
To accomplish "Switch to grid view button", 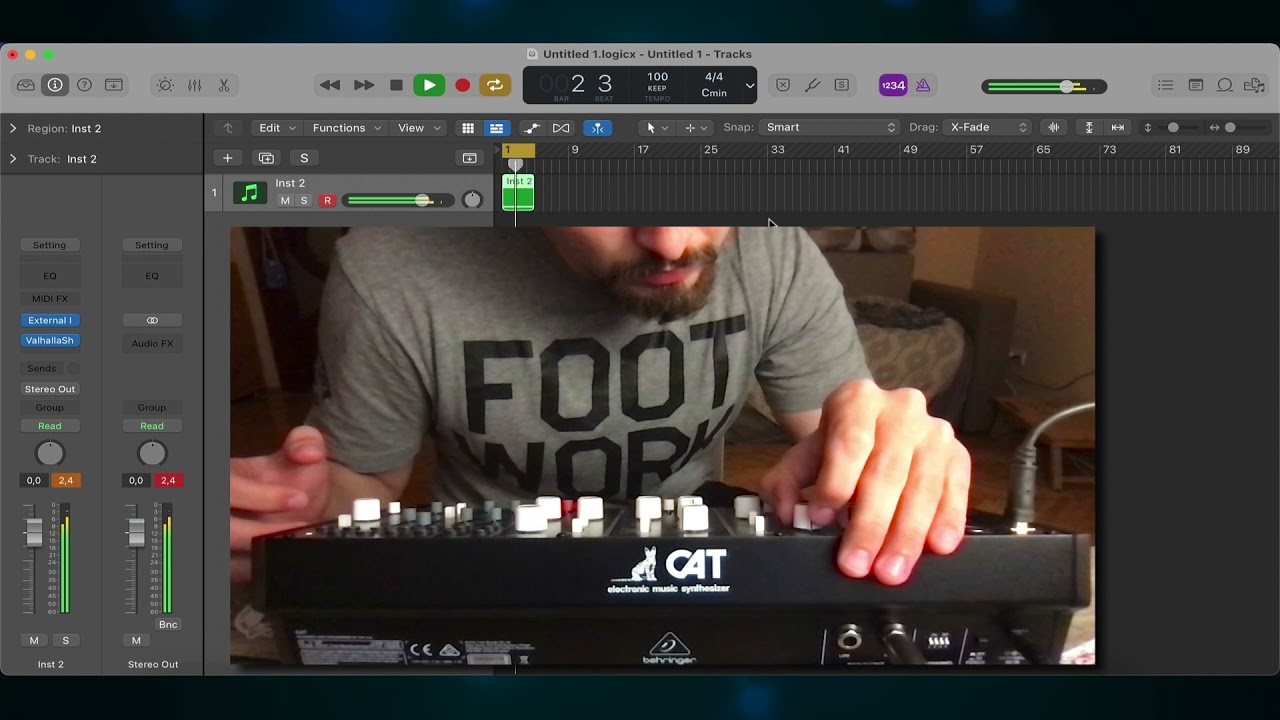I will [x=467, y=128].
